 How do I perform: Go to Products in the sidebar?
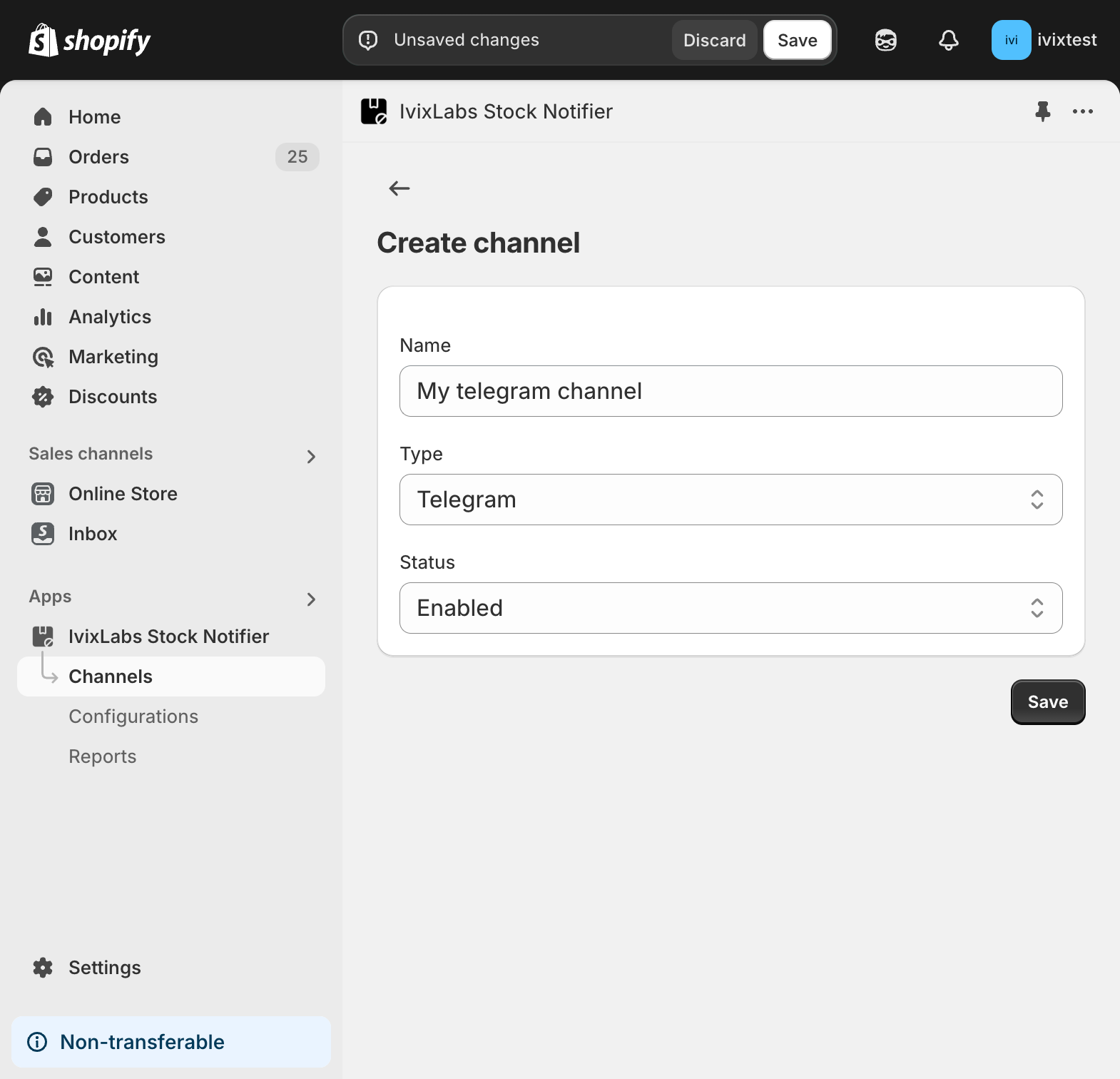point(171,197)
